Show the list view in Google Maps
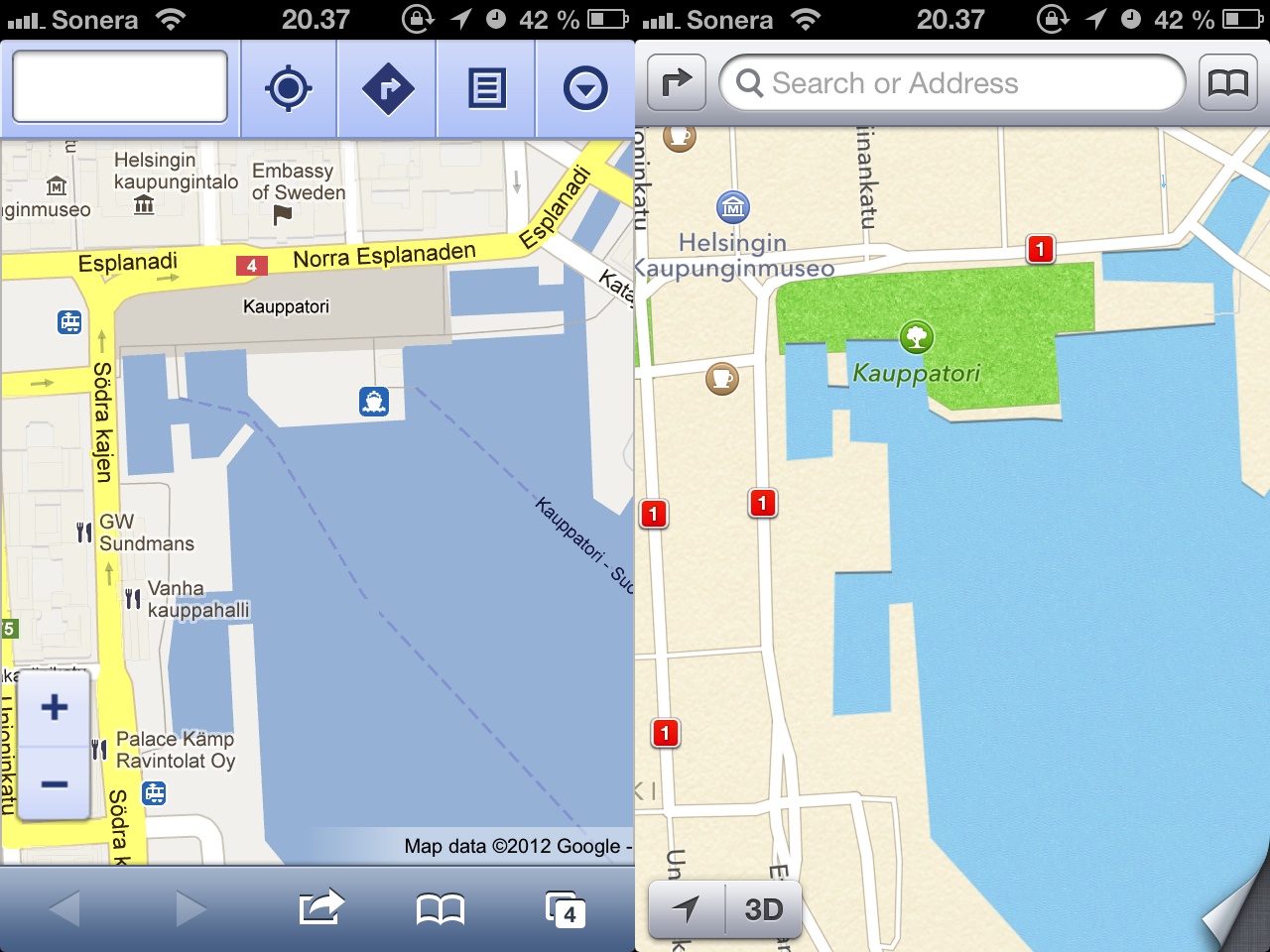The height and width of the screenshot is (952, 1270). pos(486,88)
